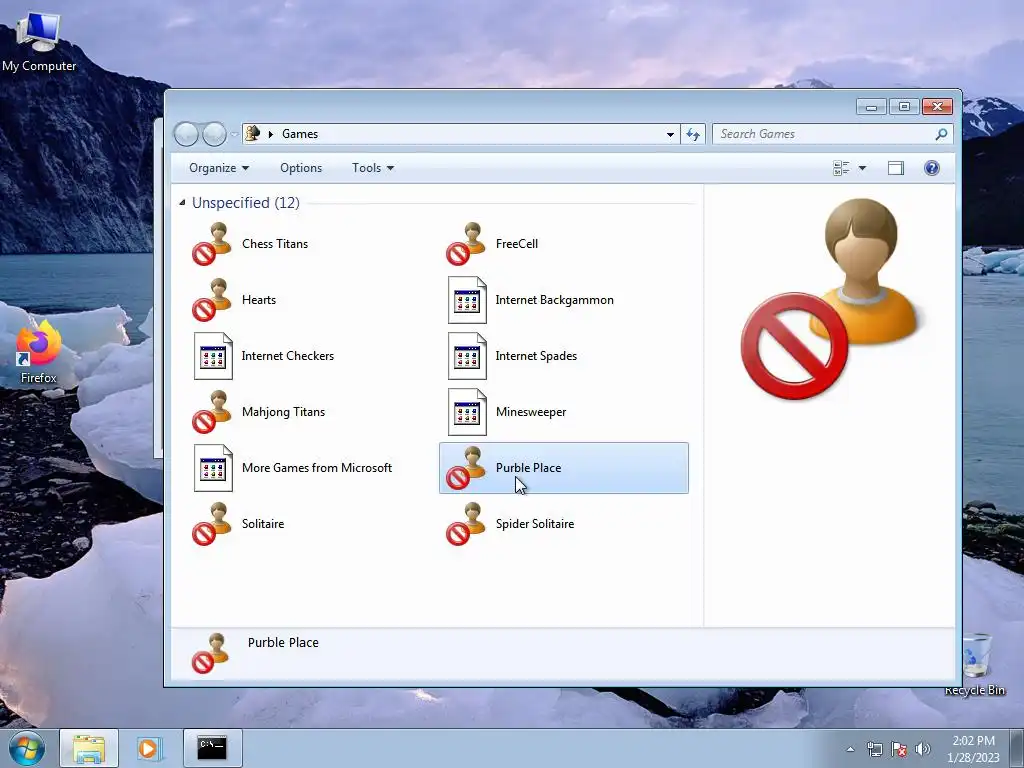Viewport: 1024px width, 768px height.
Task: Toggle the preview pane button
Action: pos(896,168)
